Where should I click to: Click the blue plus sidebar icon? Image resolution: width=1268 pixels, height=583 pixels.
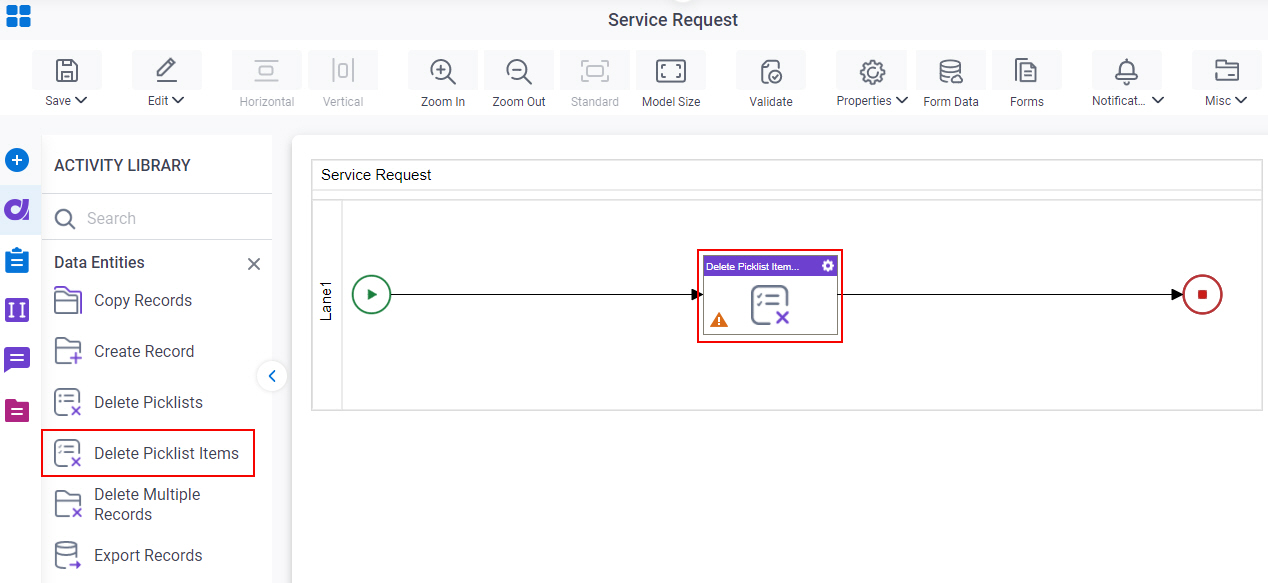tap(17, 160)
